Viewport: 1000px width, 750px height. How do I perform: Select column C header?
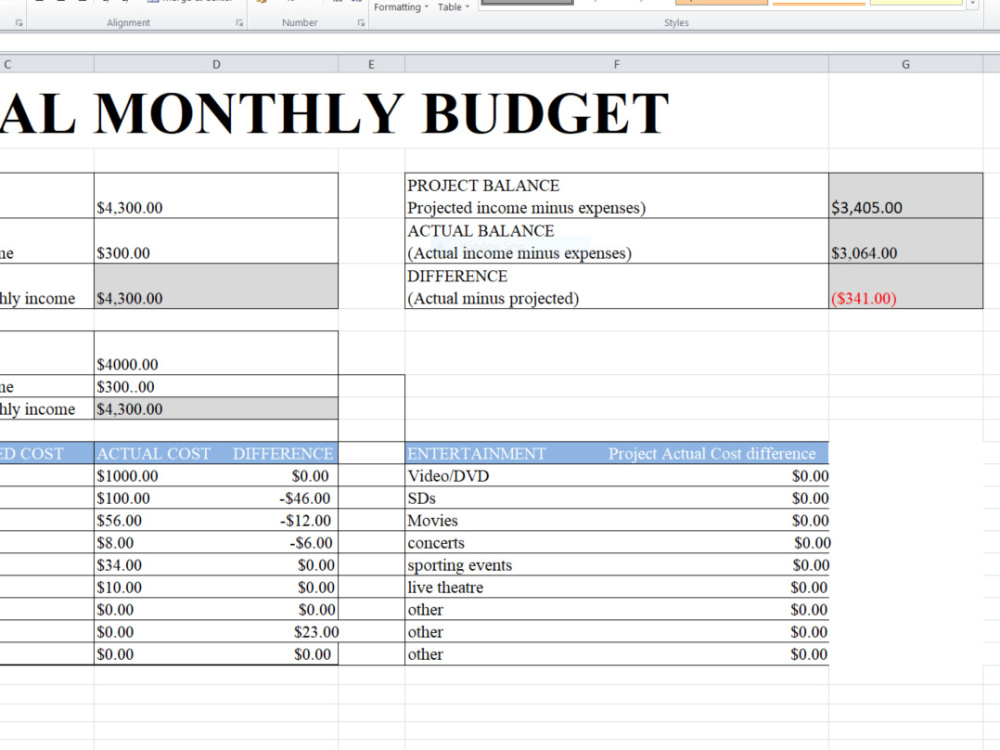[x=47, y=64]
